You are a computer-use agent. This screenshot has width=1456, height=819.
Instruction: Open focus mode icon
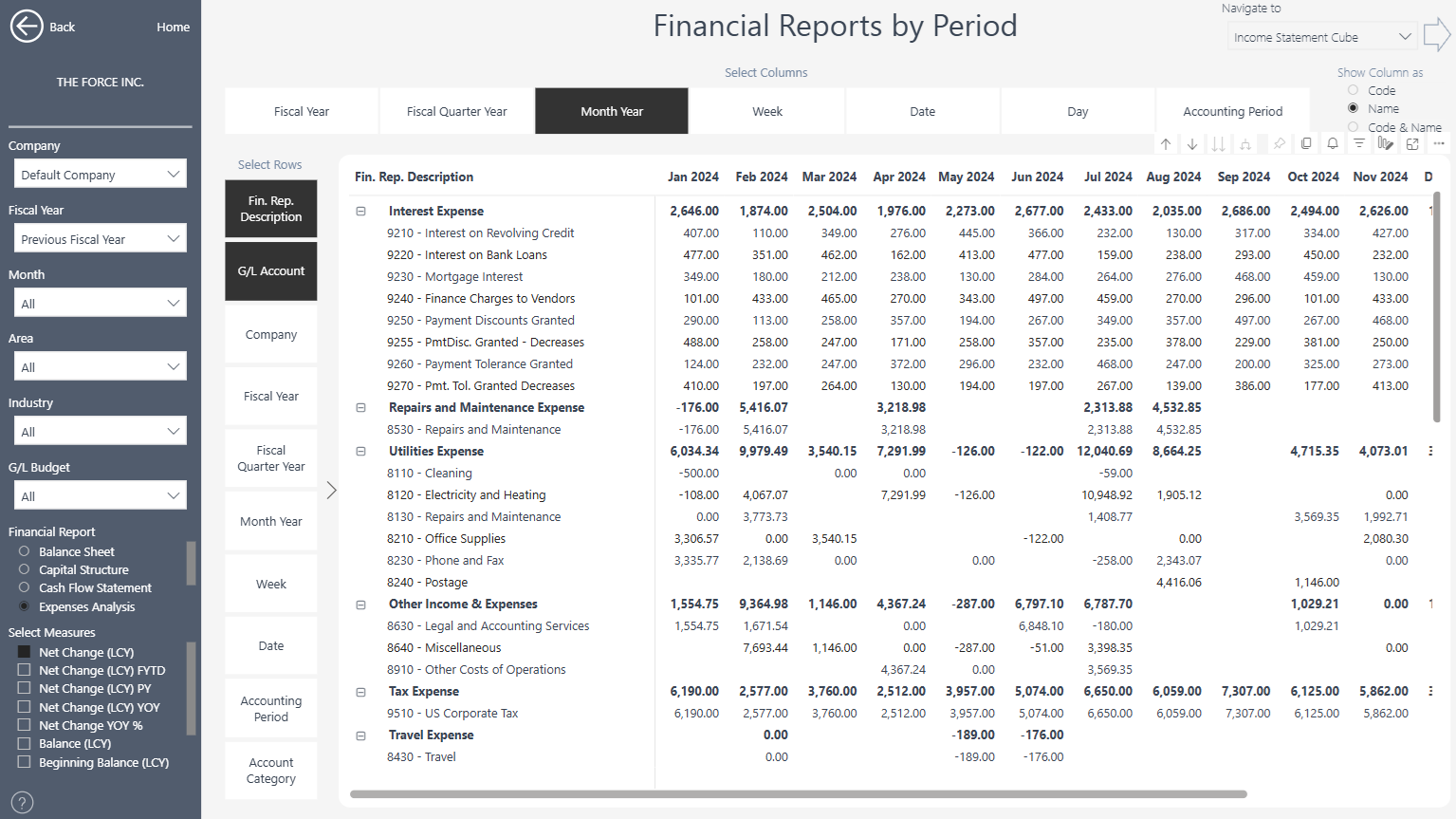pyautogui.click(x=1412, y=144)
